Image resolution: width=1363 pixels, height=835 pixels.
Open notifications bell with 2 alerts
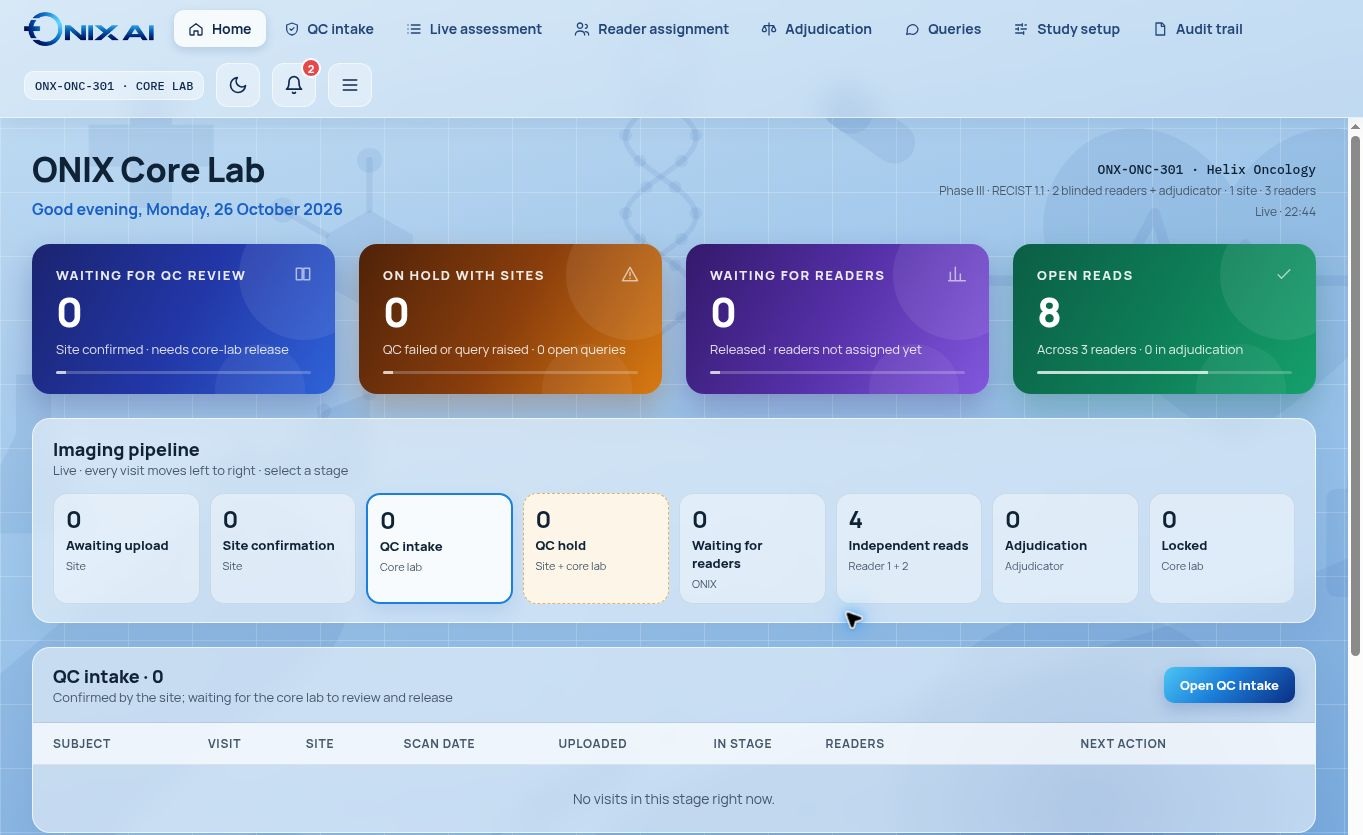pyautogui.click(x=294, y=85)
